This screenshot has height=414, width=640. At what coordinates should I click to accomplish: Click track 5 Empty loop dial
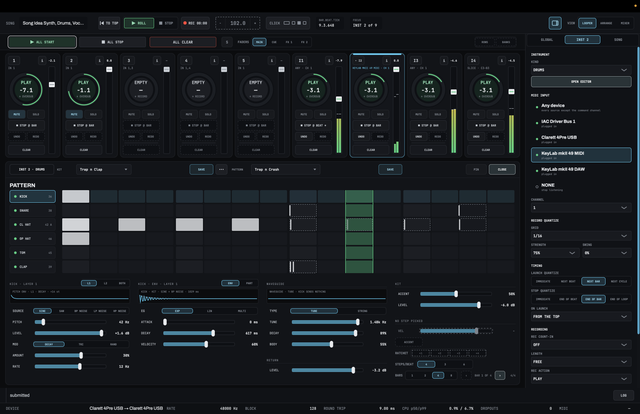click(256, 89)
